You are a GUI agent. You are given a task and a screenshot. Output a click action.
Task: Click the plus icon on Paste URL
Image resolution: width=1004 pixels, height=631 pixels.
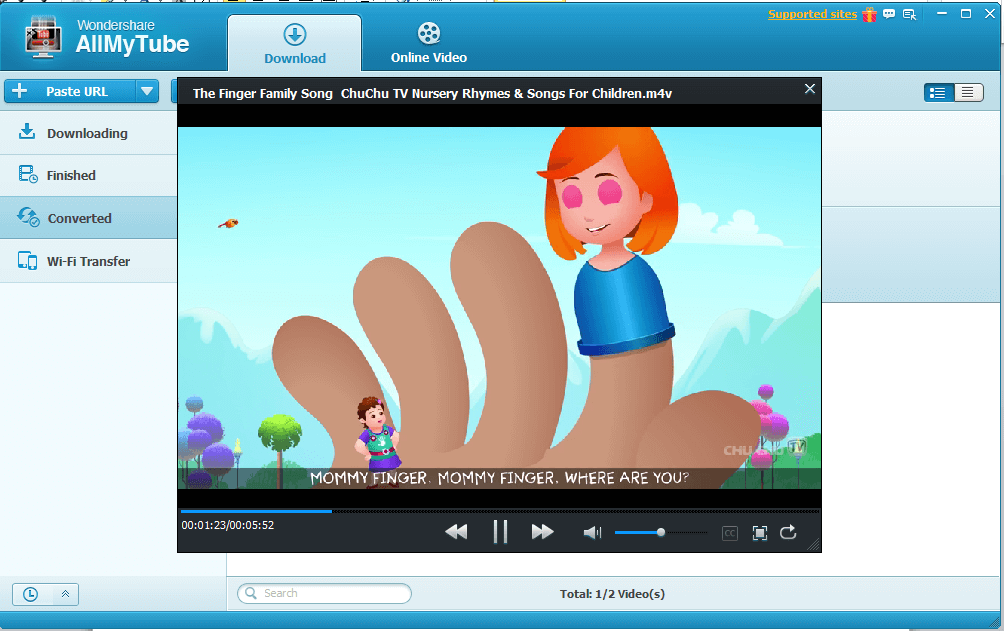pyautogui.click(x=20, y=91)
